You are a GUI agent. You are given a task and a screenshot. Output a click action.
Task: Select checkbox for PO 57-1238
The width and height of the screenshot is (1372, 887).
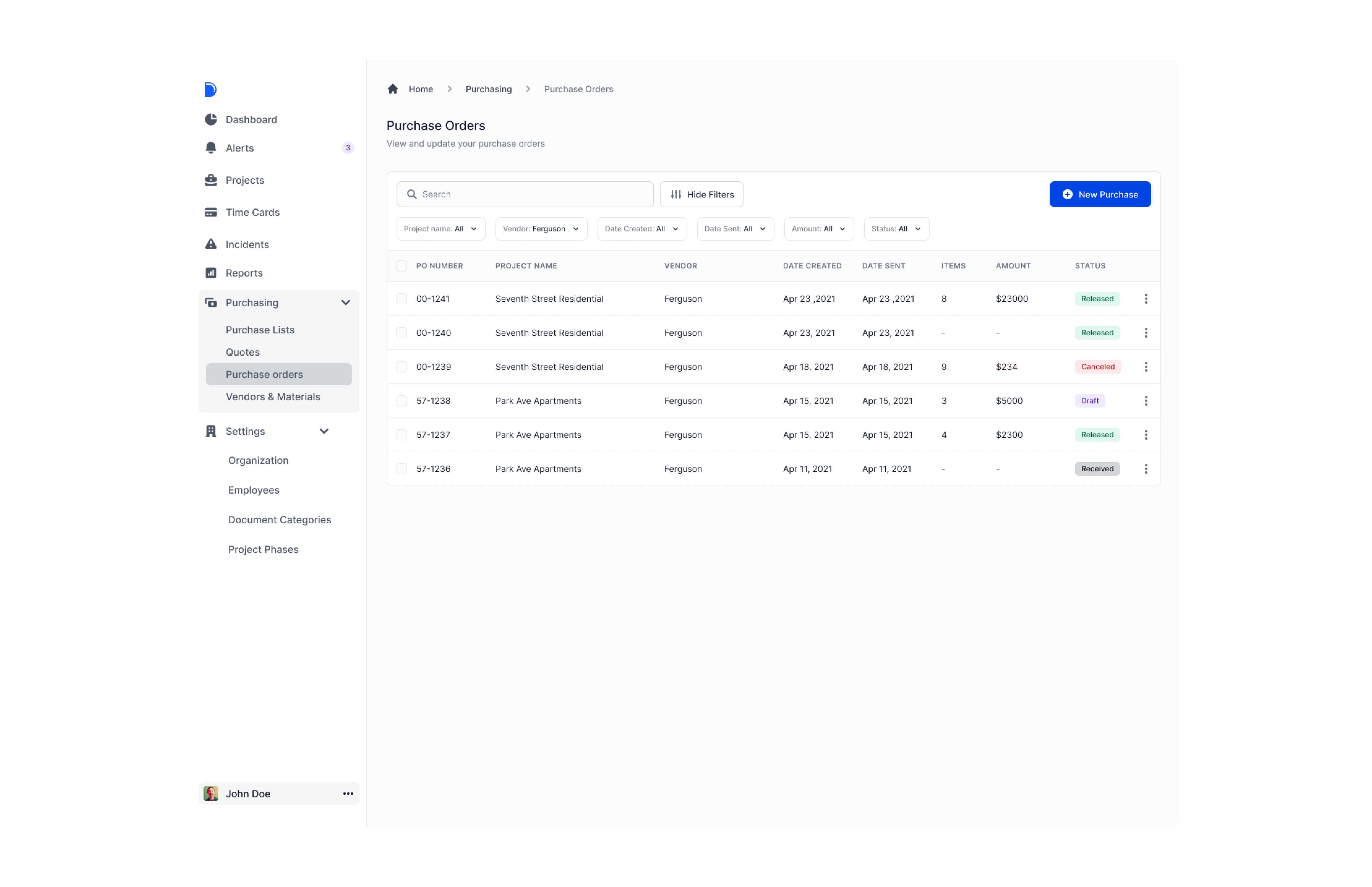coord(401,401)
